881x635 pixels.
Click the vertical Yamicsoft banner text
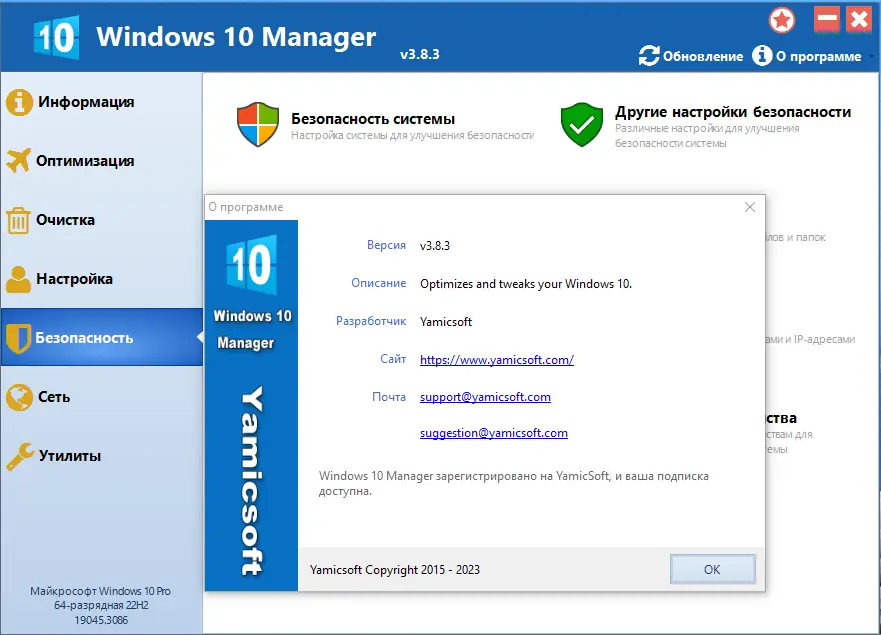(x=252, y=481)
